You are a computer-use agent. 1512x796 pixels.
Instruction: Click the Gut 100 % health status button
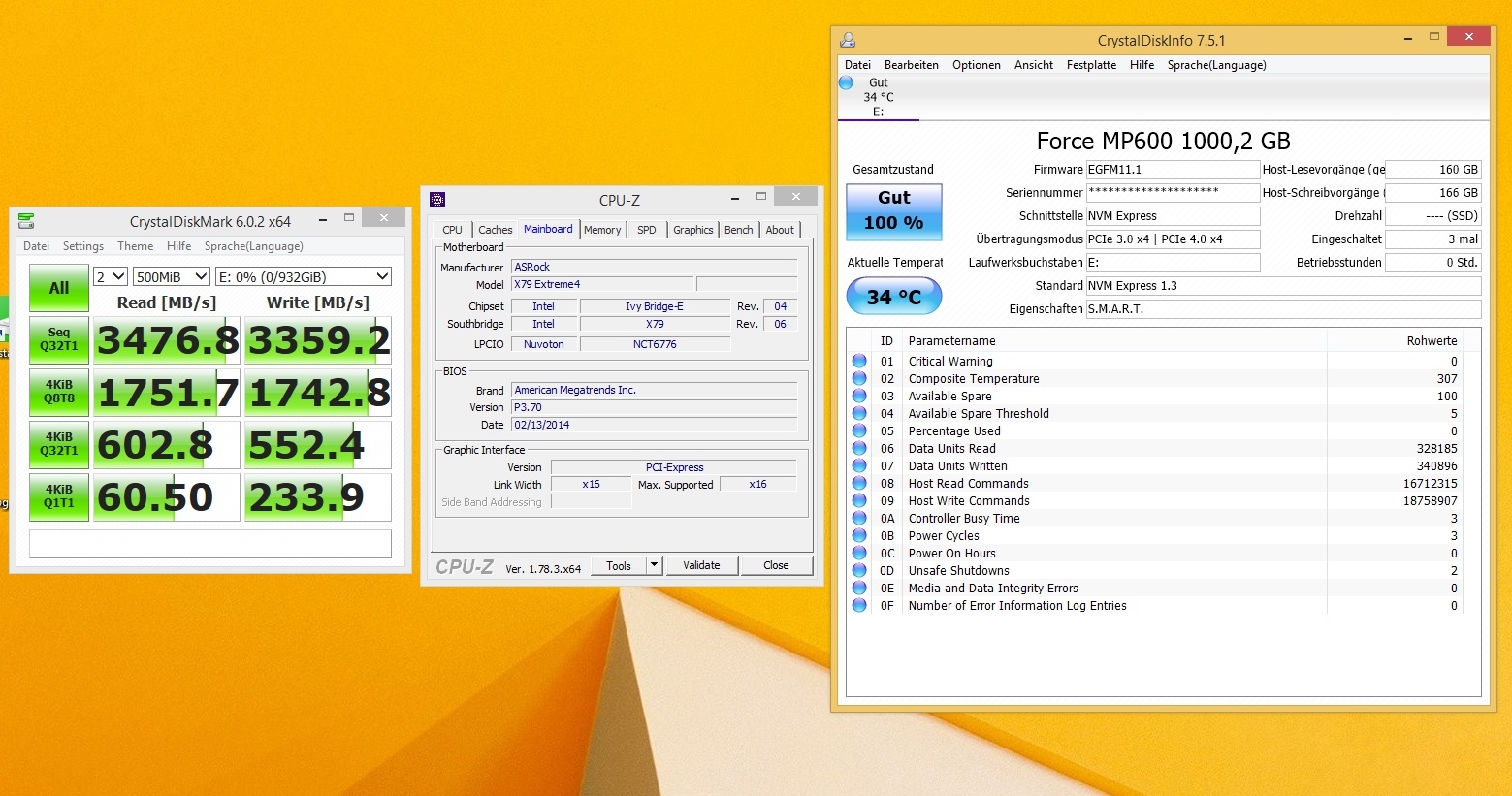click(x=894, y=210)
